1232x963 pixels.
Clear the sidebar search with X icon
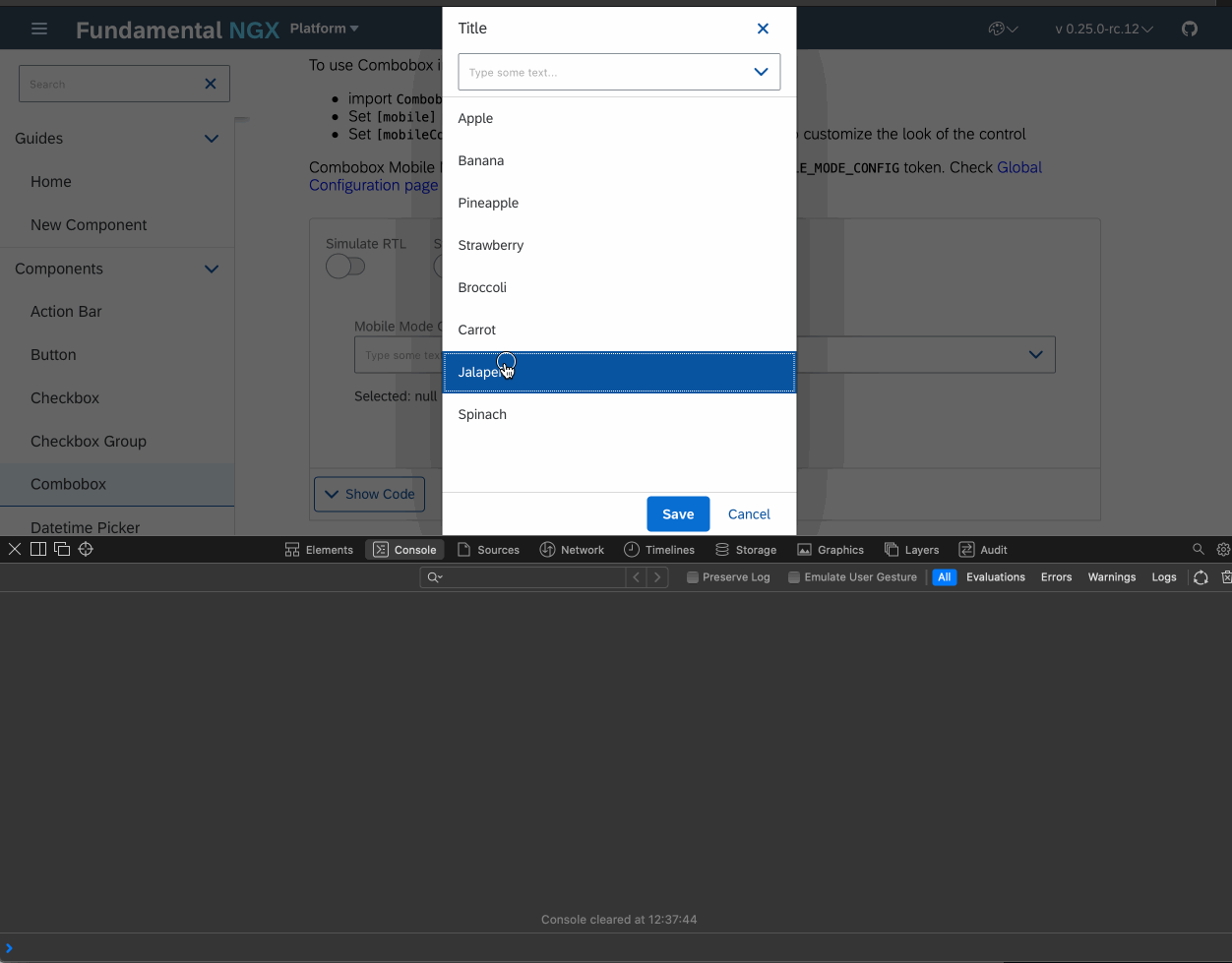pyautogui.click(x=210, y=84)
